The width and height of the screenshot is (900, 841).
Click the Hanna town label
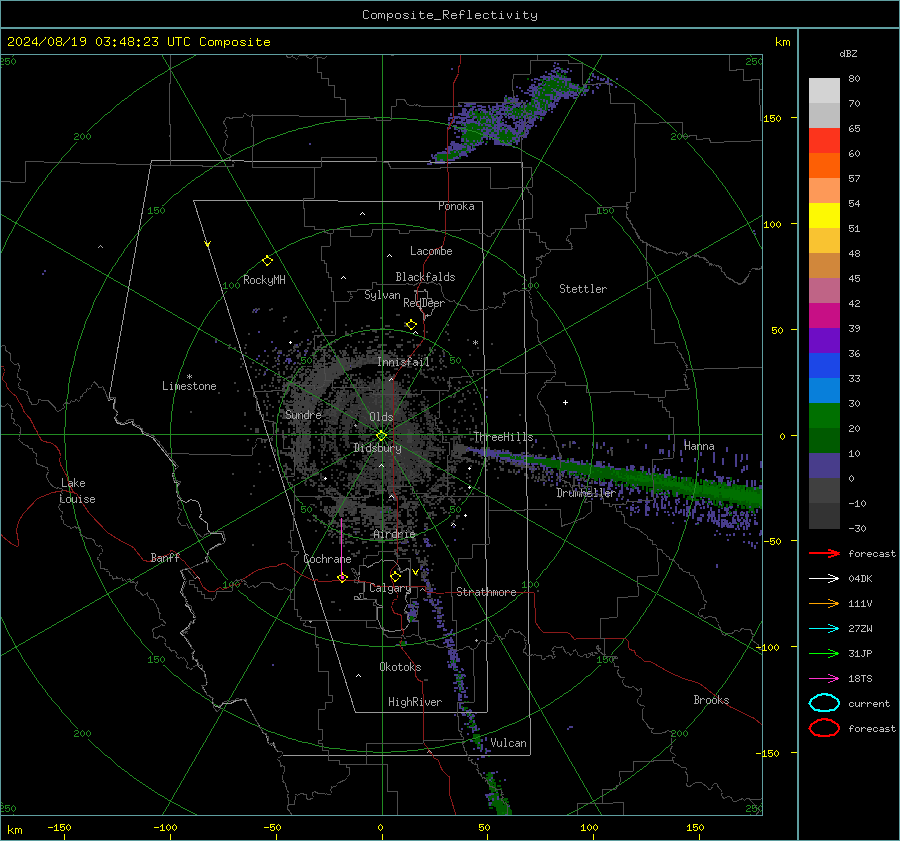click(699, 446)
